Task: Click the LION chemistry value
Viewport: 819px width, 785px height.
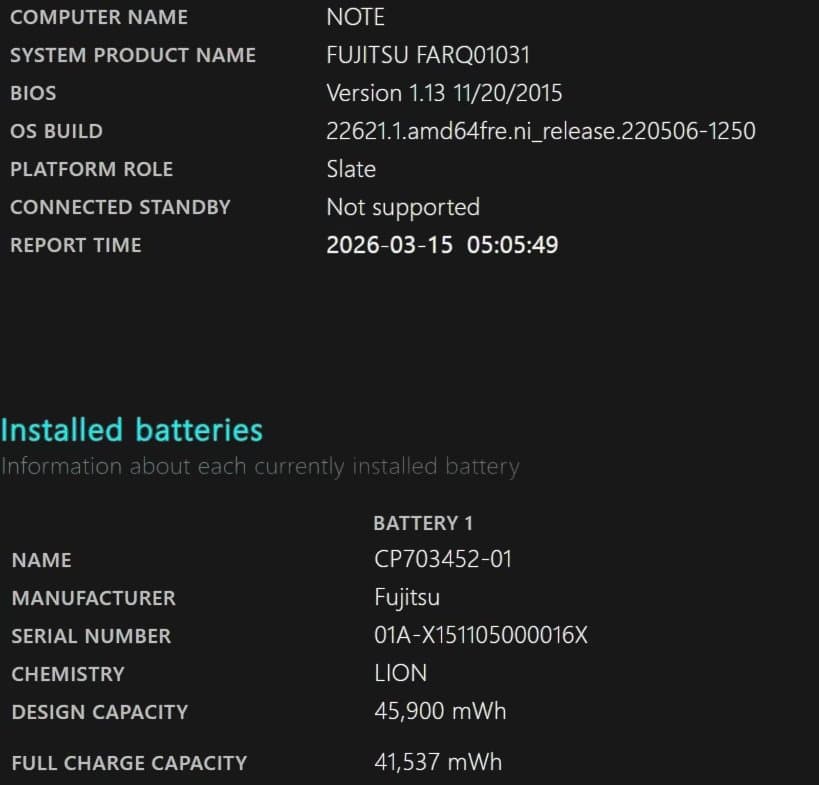Action: click(x=400, y=673)
